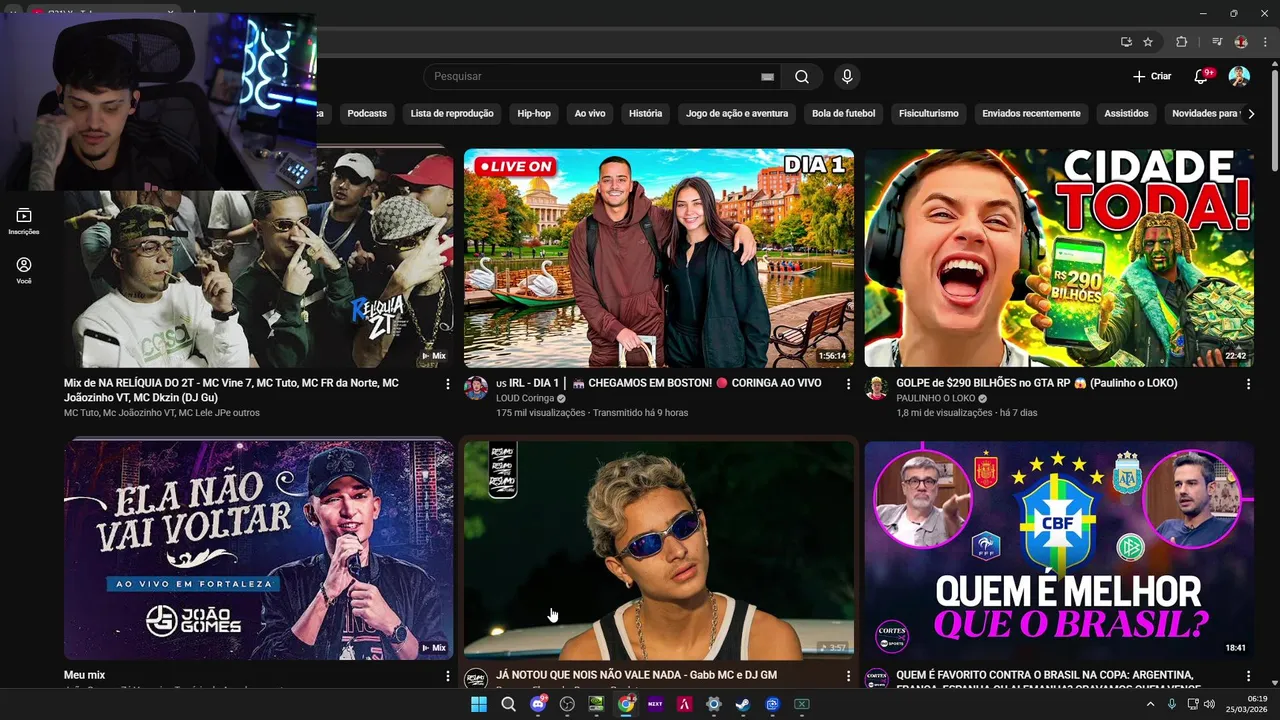
Task: Open Chrome media controls icon
Action: click(x=1217, y=42)
